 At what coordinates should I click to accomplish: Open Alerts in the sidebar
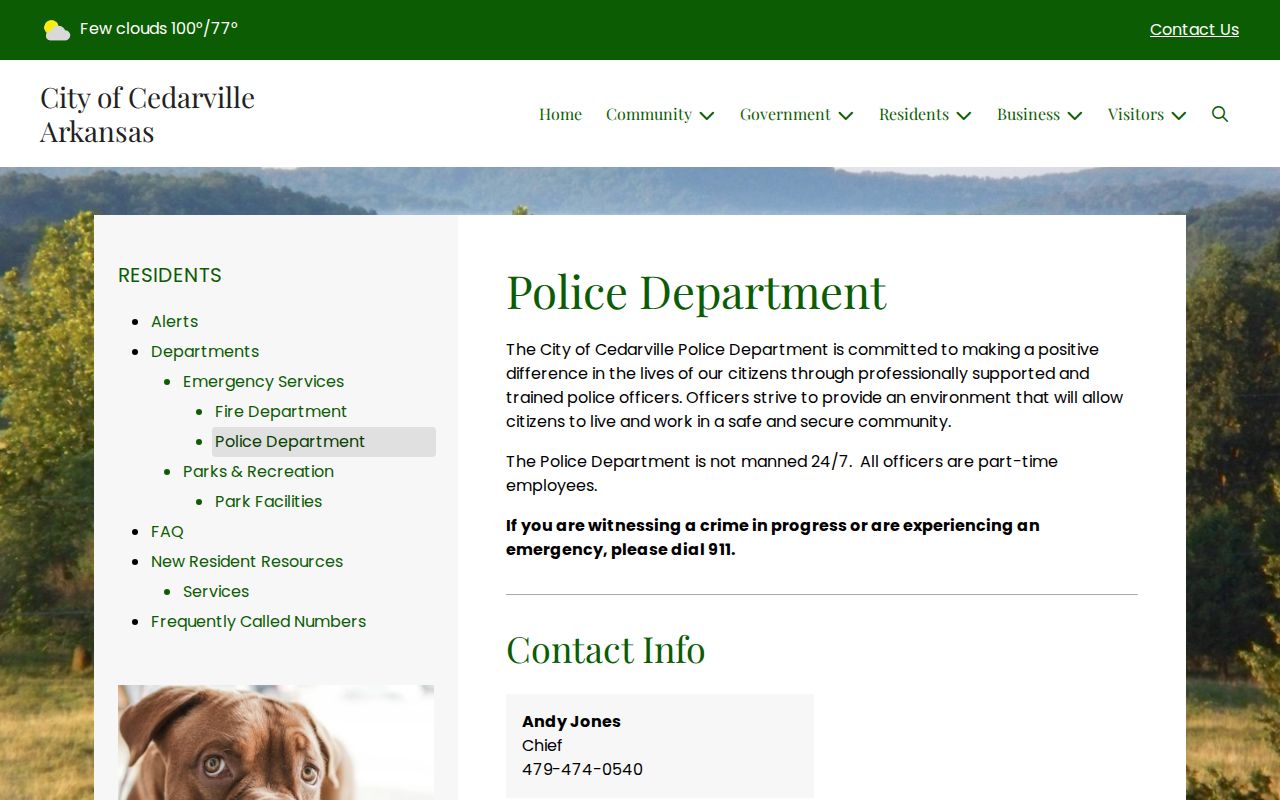(x=174, y=321)
